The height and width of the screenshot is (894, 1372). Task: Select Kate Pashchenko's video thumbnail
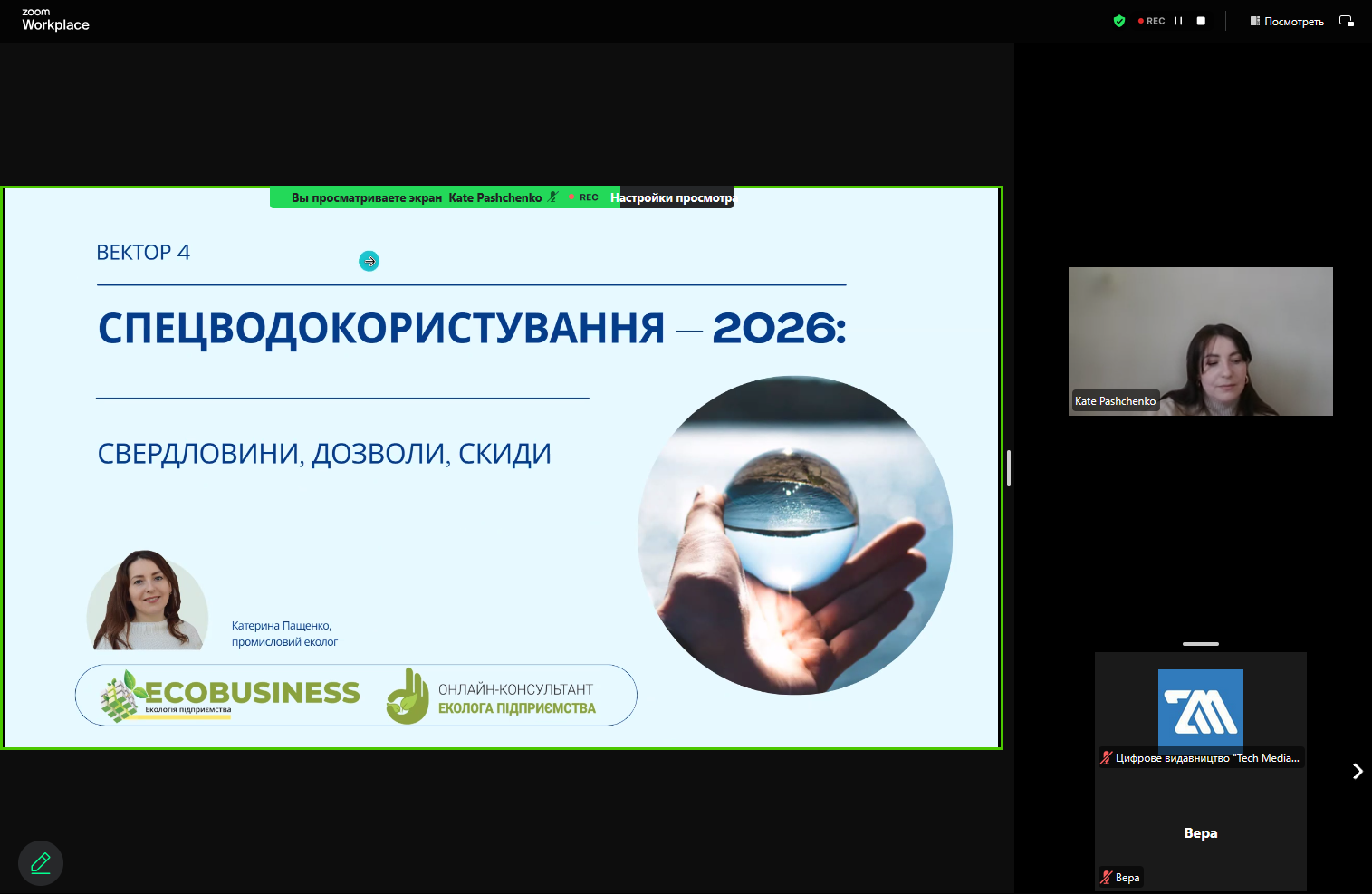[1200, 341]
